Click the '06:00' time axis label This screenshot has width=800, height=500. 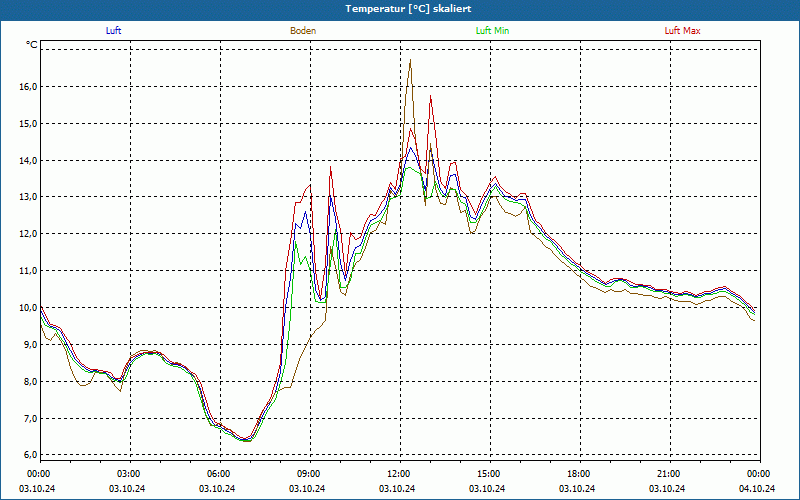[218, 474]
